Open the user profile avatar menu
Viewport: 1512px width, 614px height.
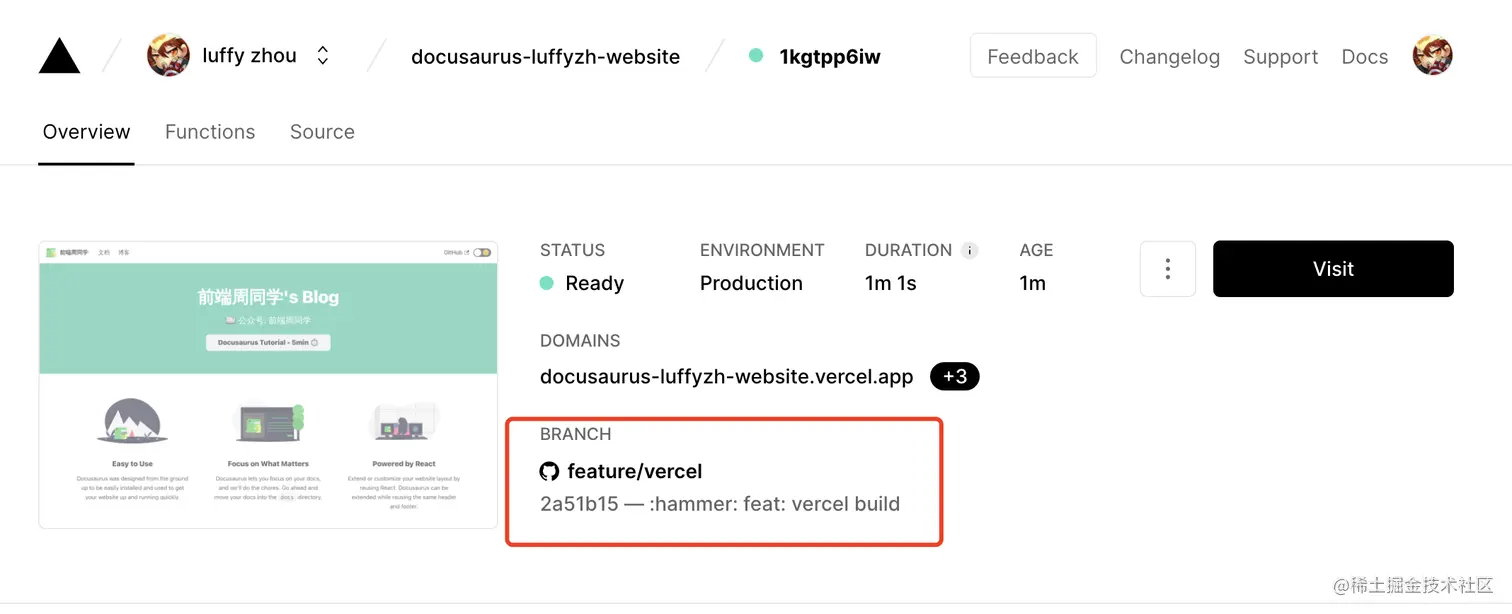point(1432,56)
